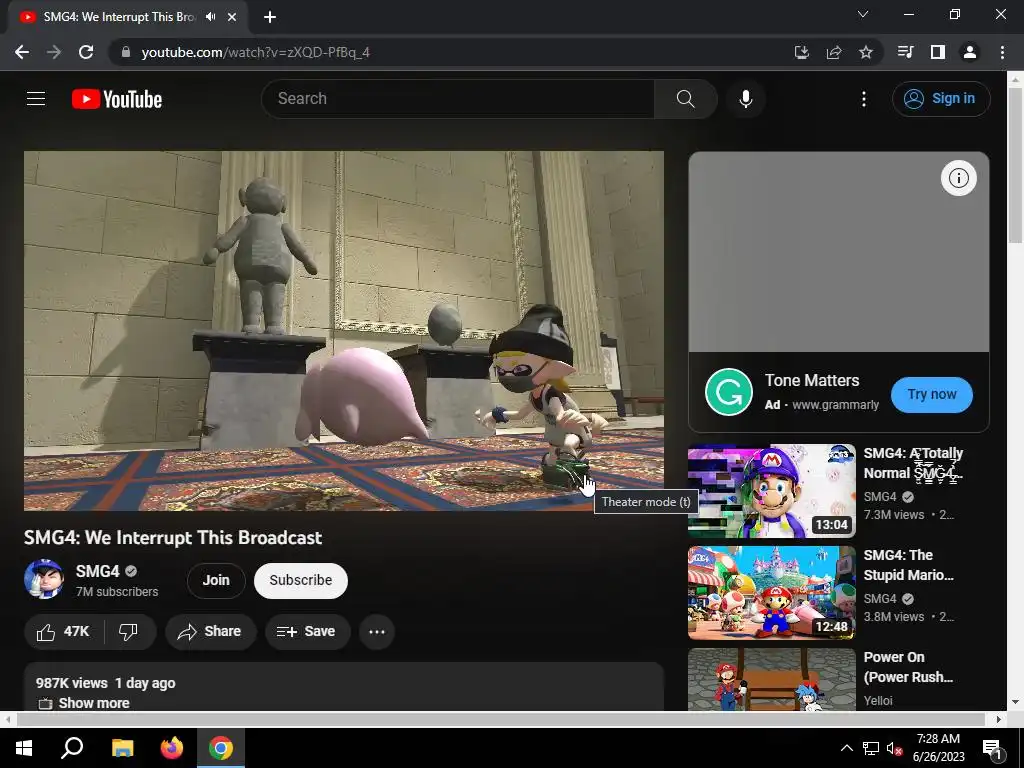Open taskbar clock showing 7:28 AM

pyautogui.click(x=938, y=748)
